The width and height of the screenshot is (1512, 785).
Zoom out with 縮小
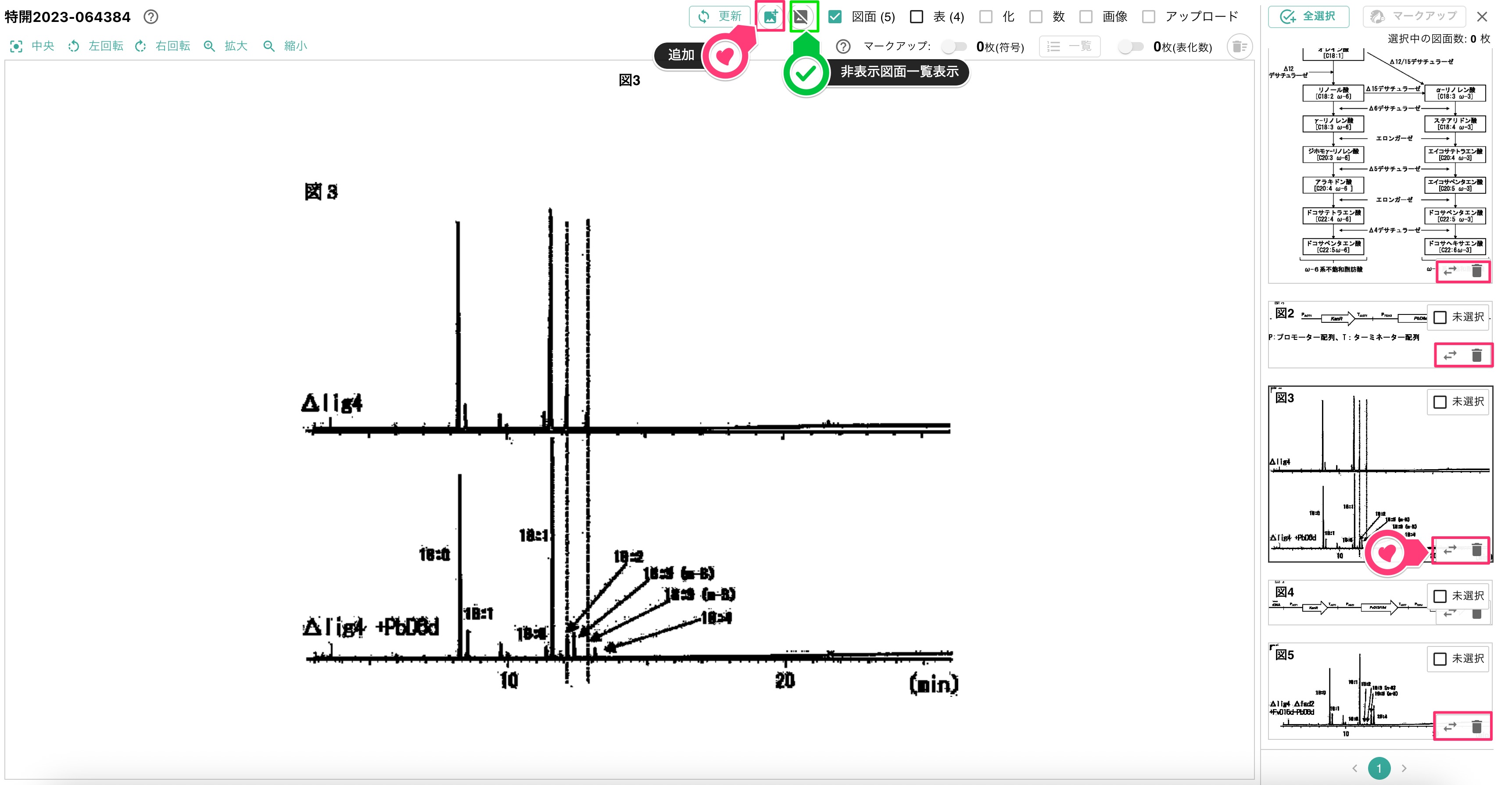coord(285,46)
